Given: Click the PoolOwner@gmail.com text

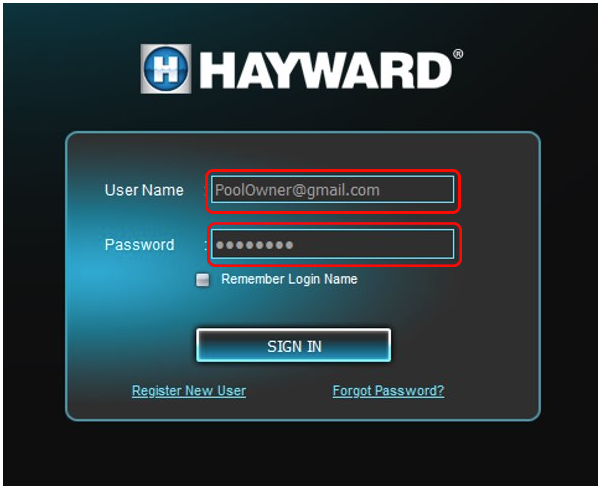Looking at the screenshot, I should 298,191.
